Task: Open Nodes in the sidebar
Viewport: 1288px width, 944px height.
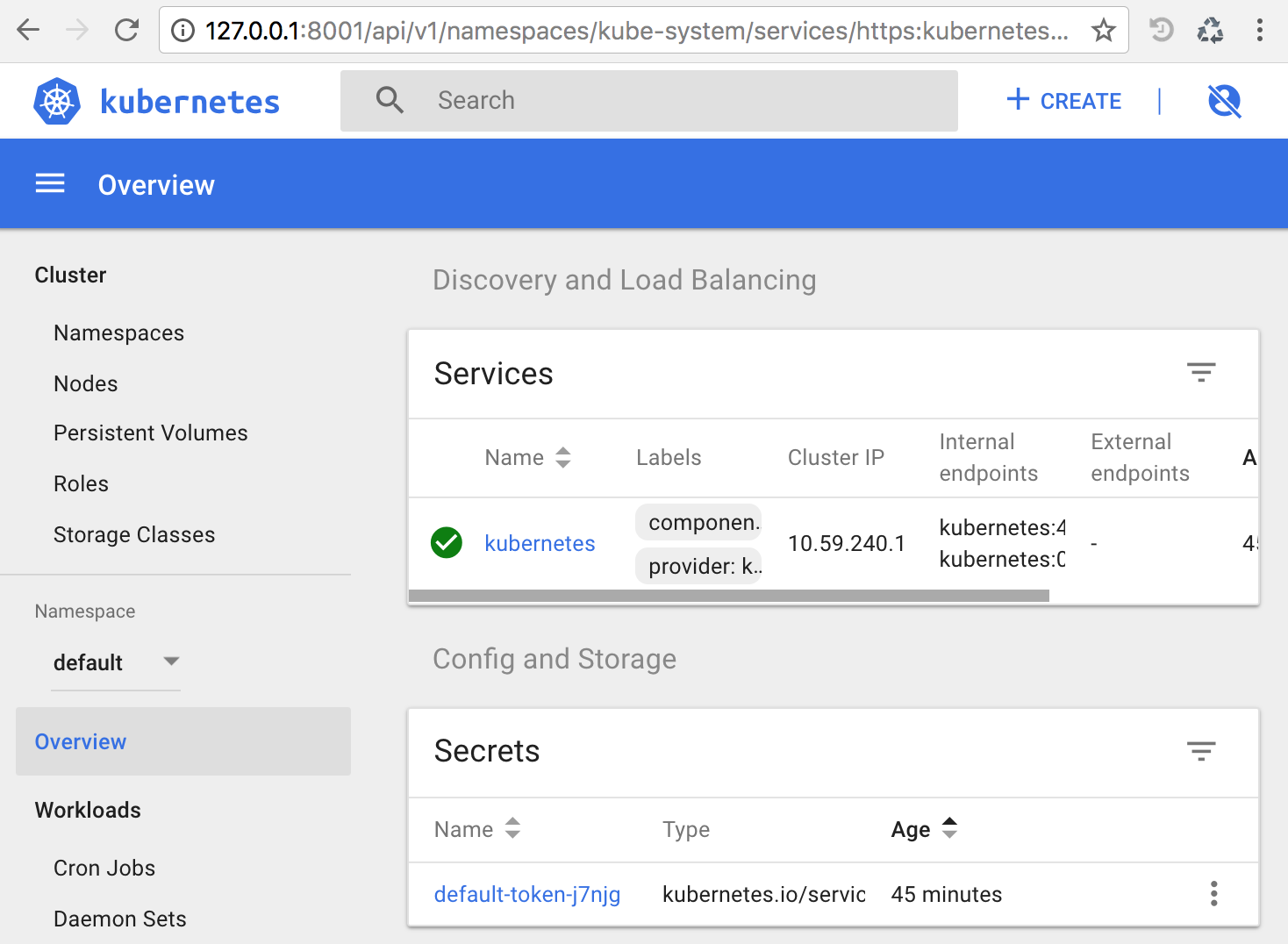Action: pyautogui.click(x=85, y=384)
